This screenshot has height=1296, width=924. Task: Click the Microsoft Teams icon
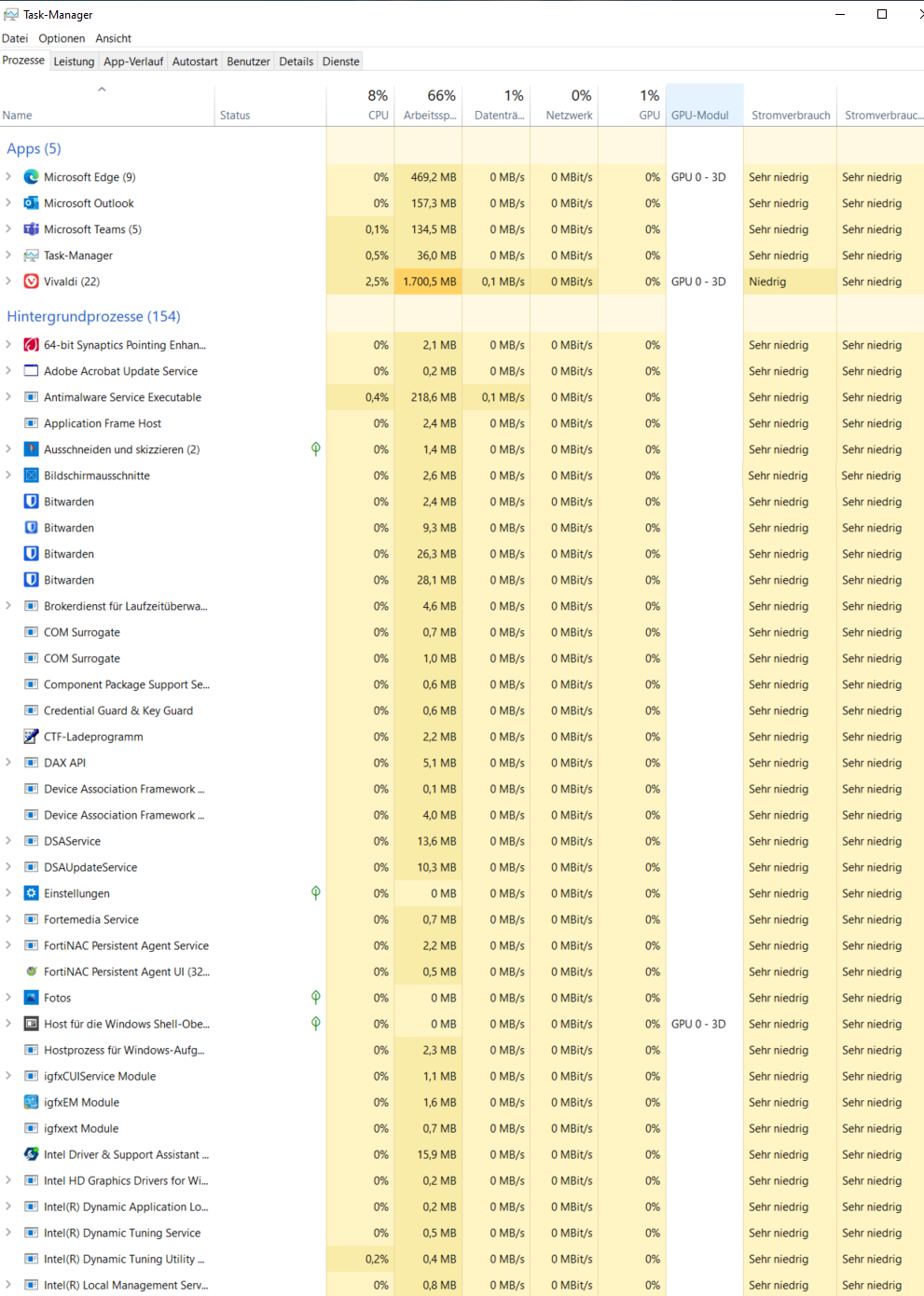coord(31,229)
